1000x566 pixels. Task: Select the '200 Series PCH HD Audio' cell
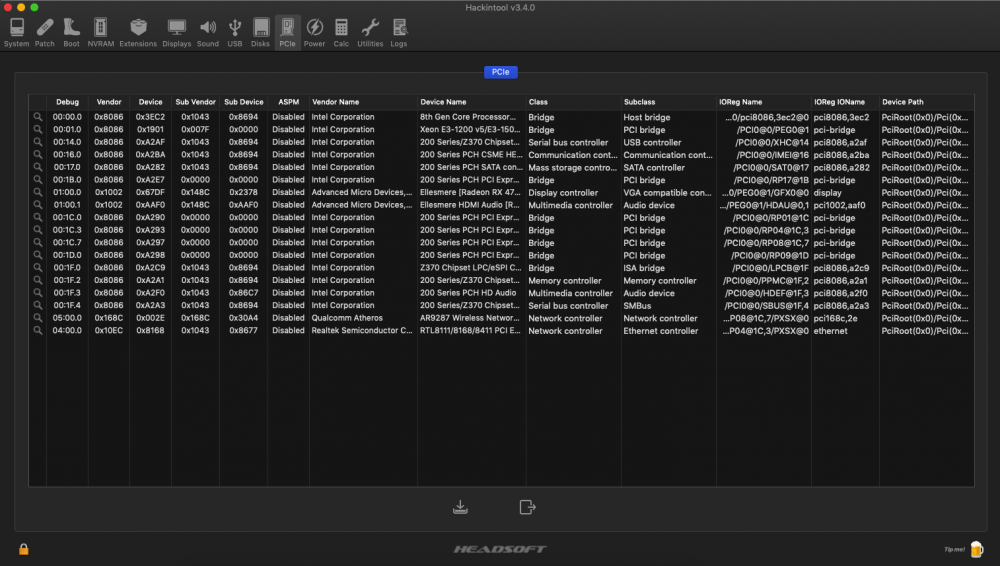468,293
